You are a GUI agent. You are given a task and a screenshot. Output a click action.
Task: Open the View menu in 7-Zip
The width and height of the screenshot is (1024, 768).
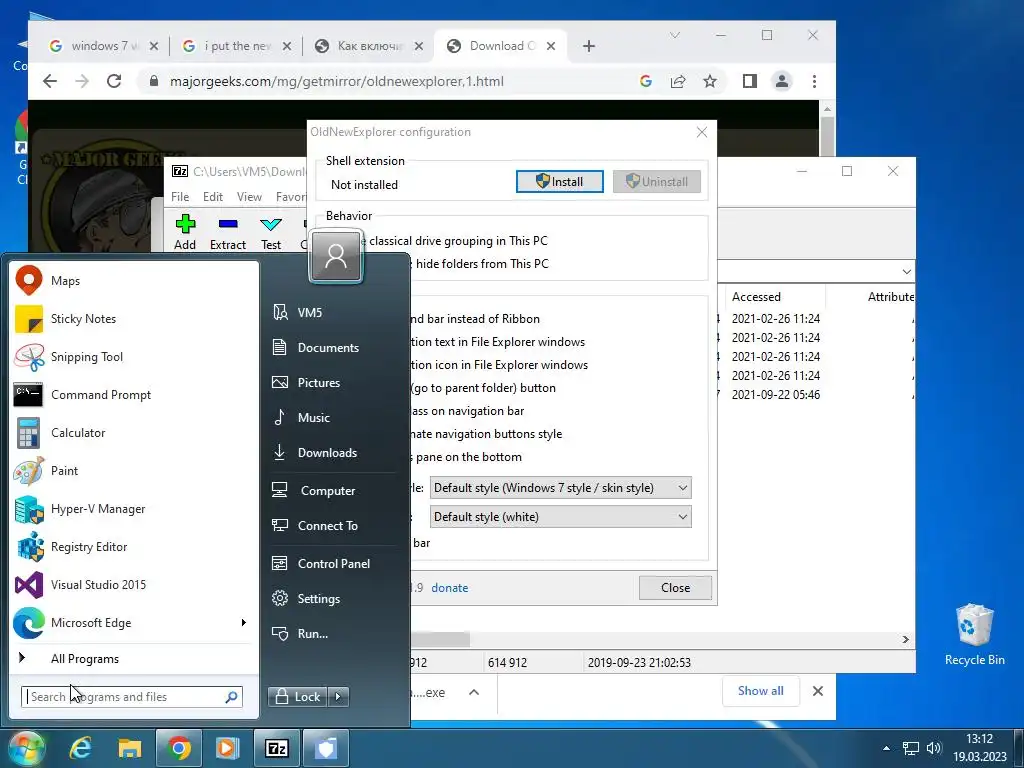point(249,197)
